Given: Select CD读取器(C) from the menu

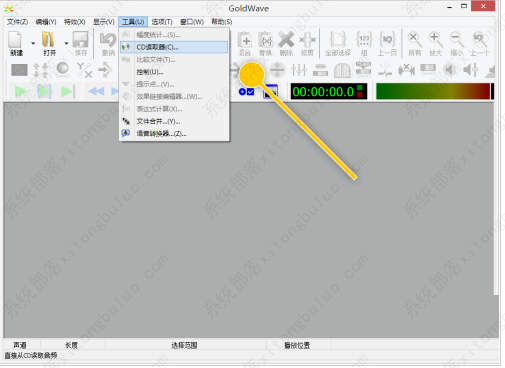Looking at the screenshot, I should tap(174, 47).
